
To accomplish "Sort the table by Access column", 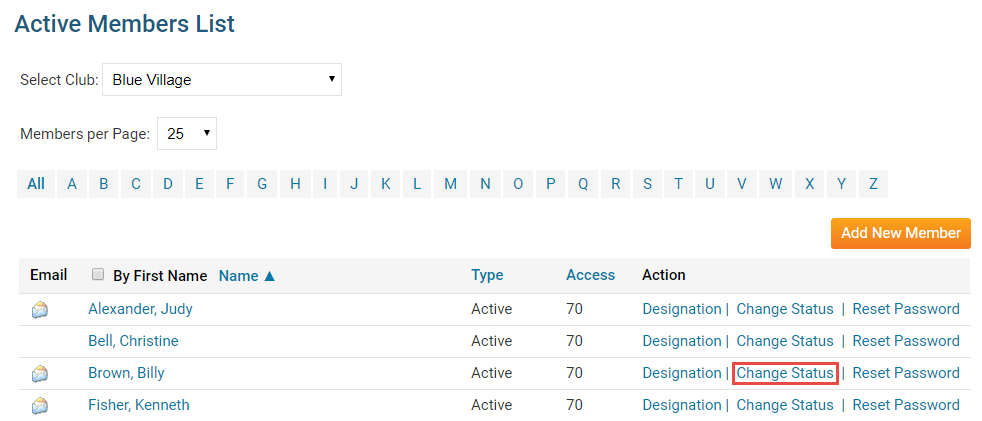I will point(589,275).
